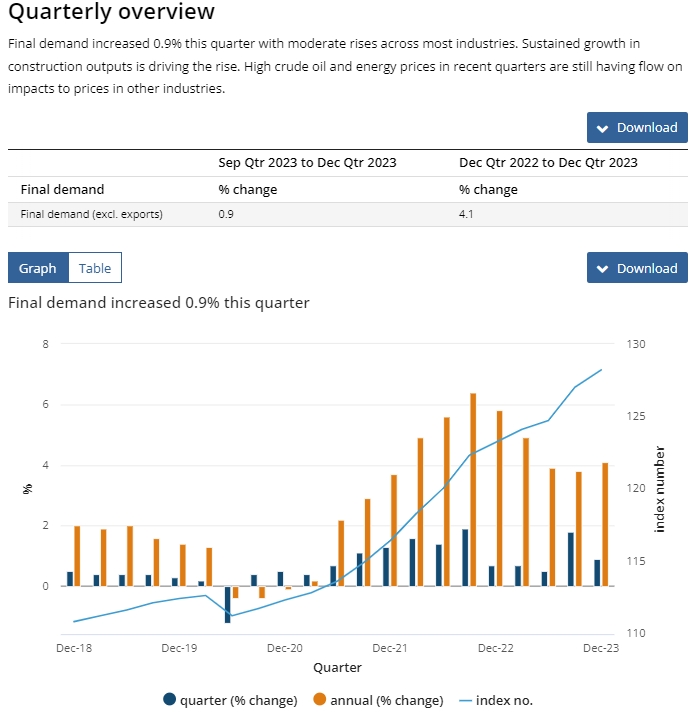This screenshot has width=699, height=712.
Task: Click the Dec-21 x-axis label
Action: tap(389, 648)
